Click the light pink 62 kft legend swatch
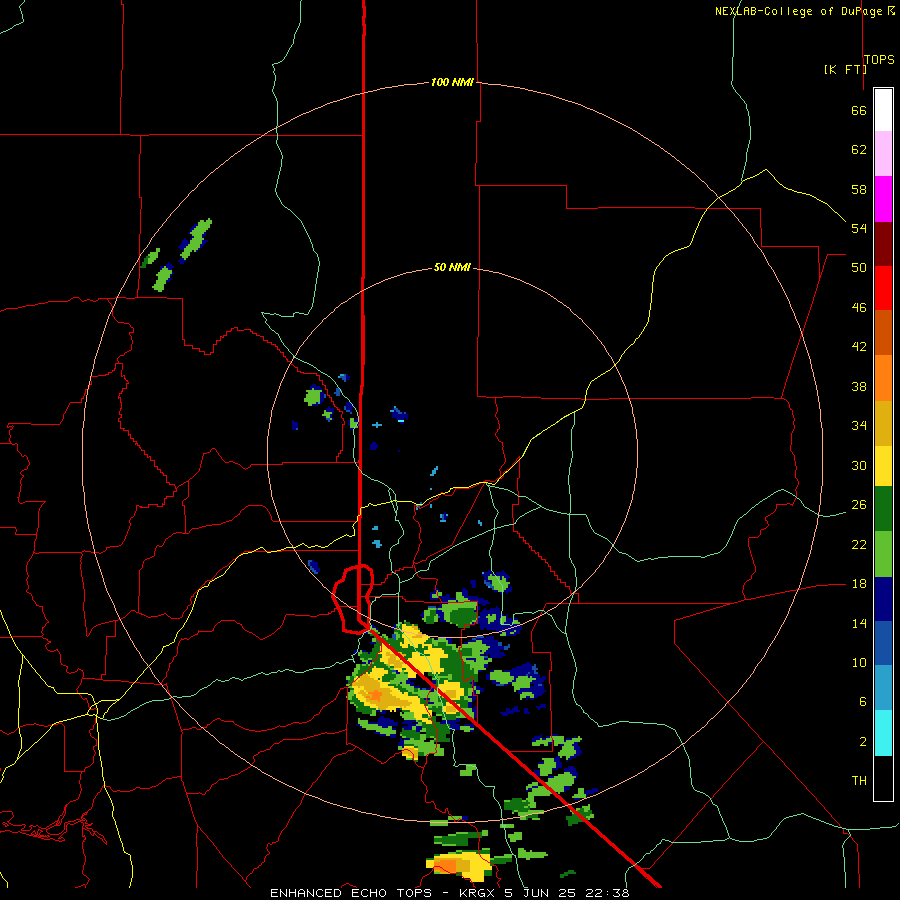The height and width of the screenshot is (900, 900). (883, 153)
